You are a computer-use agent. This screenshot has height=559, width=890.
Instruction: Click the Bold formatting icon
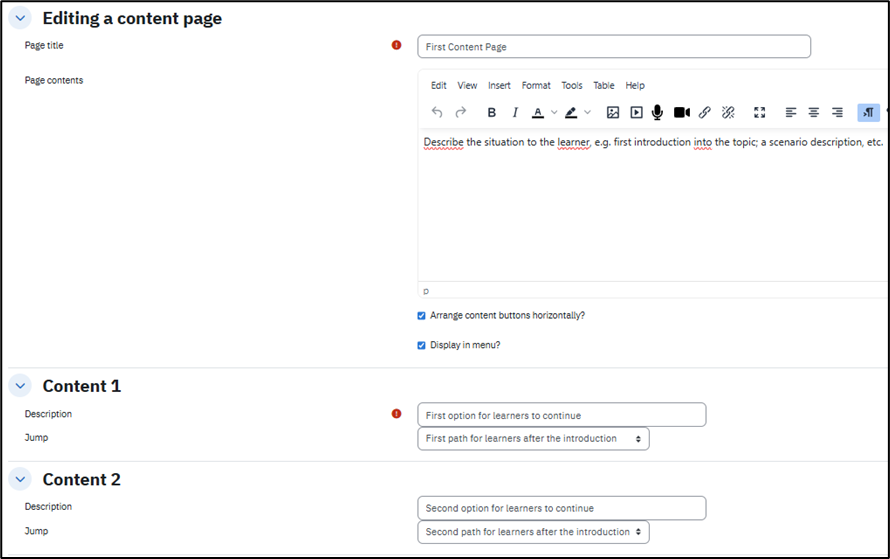491,113
